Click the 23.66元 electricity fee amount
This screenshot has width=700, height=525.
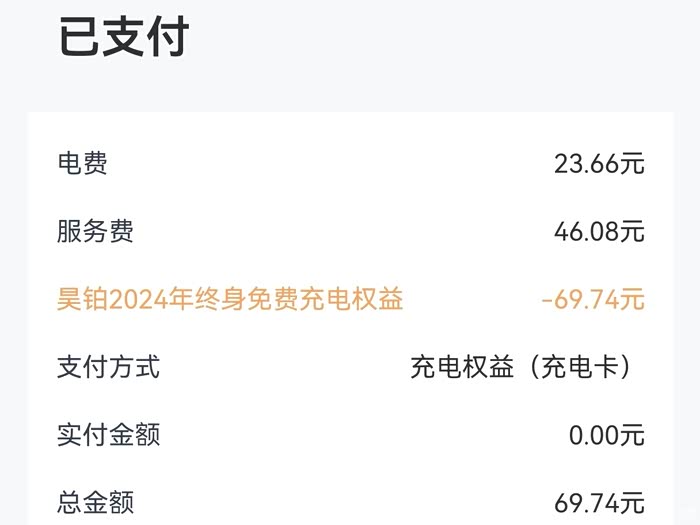point(599,163)
